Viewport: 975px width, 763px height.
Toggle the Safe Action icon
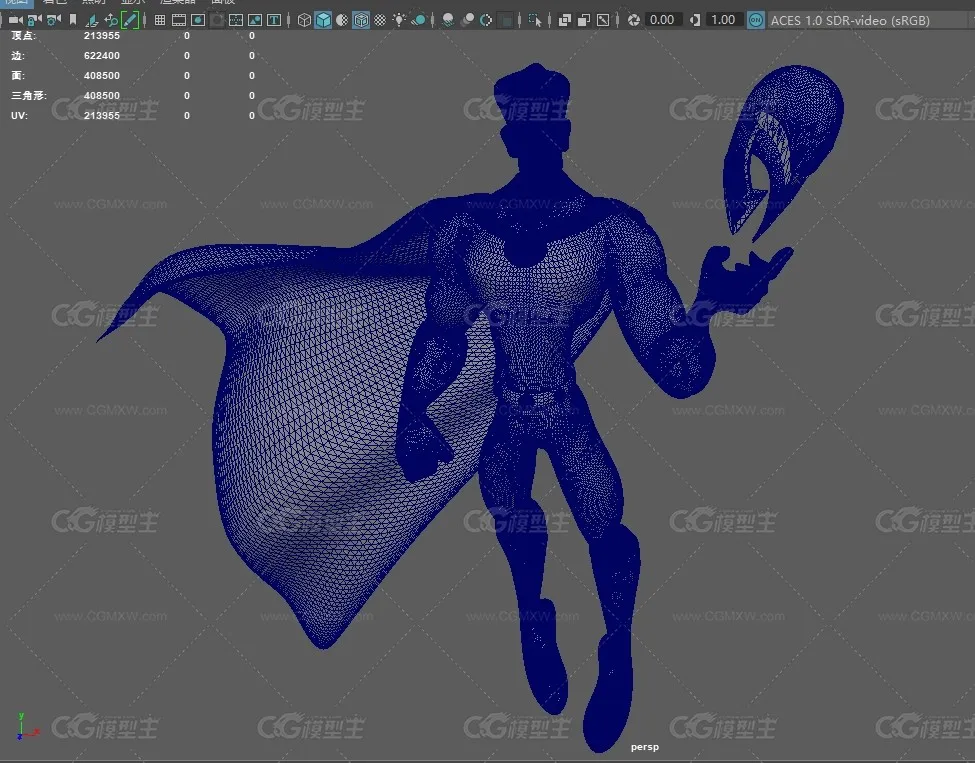tap(255, 20)
